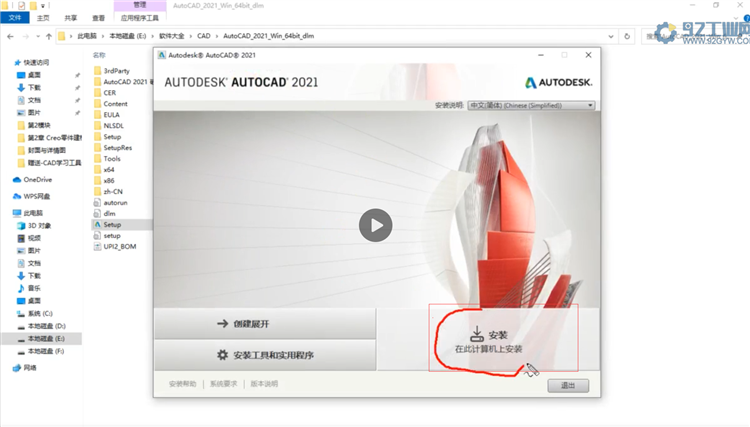Click the Exit button in installer

568,385
